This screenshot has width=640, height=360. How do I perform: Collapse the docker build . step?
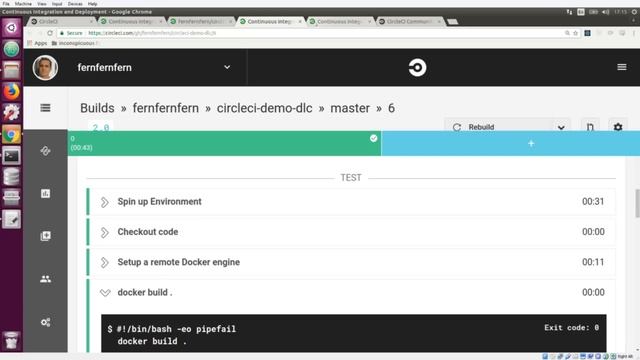point(105,292)
